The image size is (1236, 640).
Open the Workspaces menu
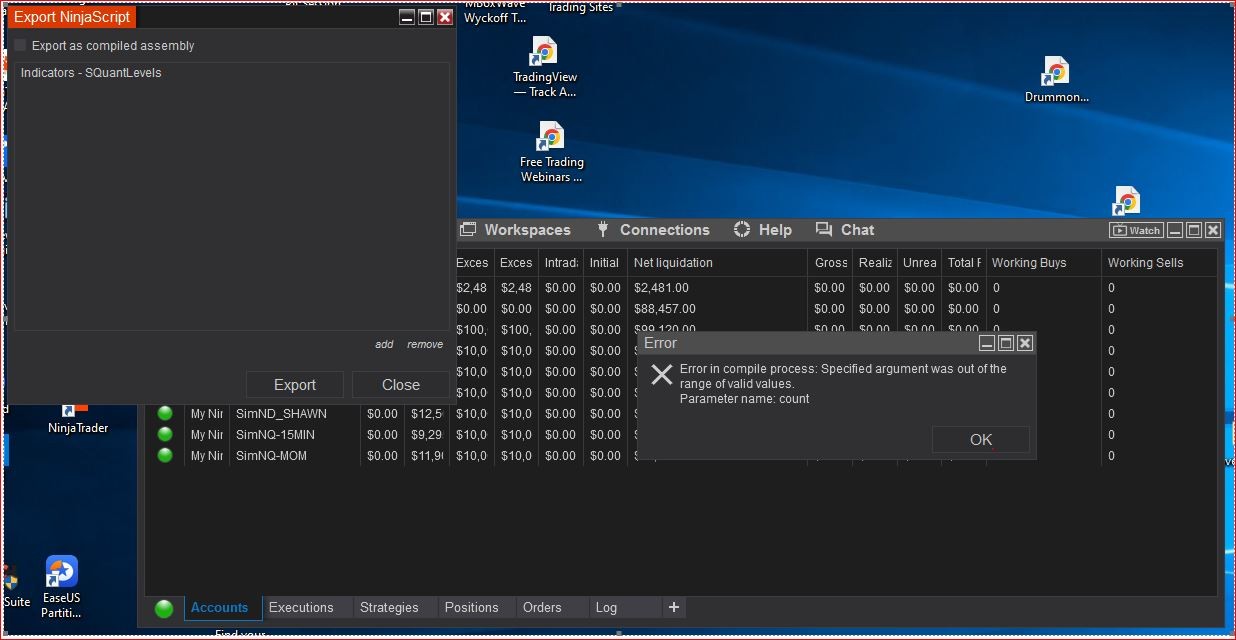point(516,230)
